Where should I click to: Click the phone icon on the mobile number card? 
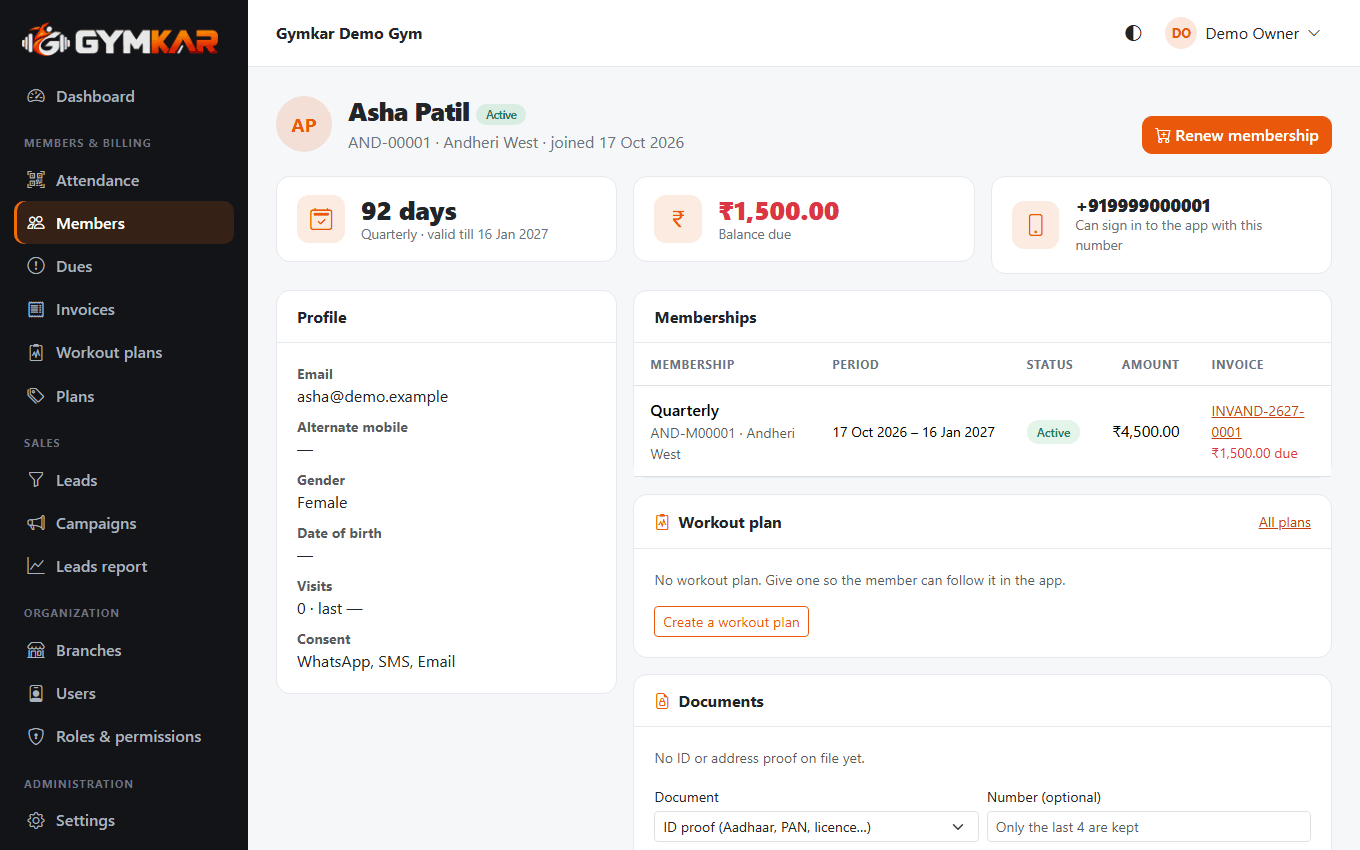(1036, 225)
